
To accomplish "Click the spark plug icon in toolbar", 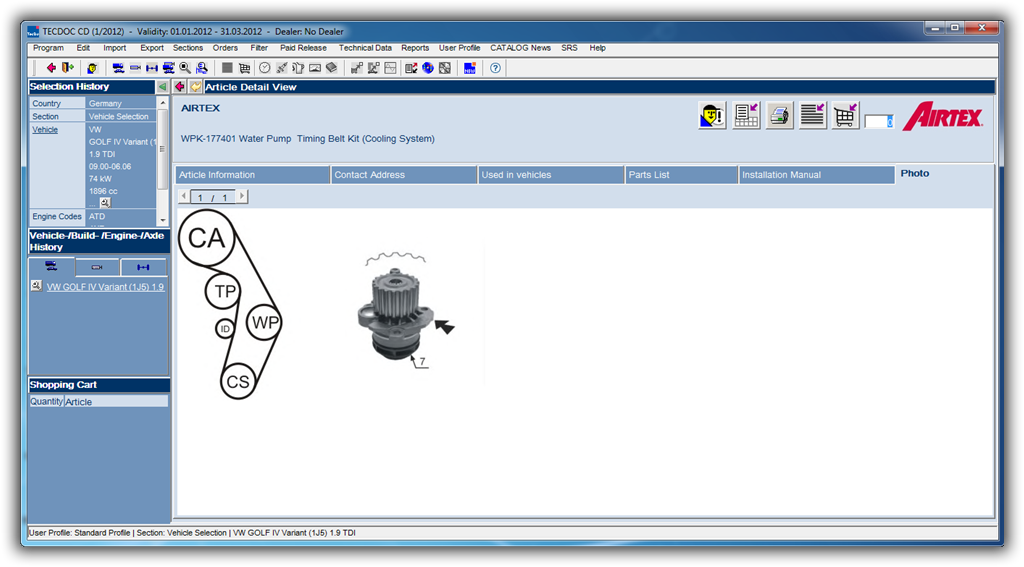I will click(281, 68).
